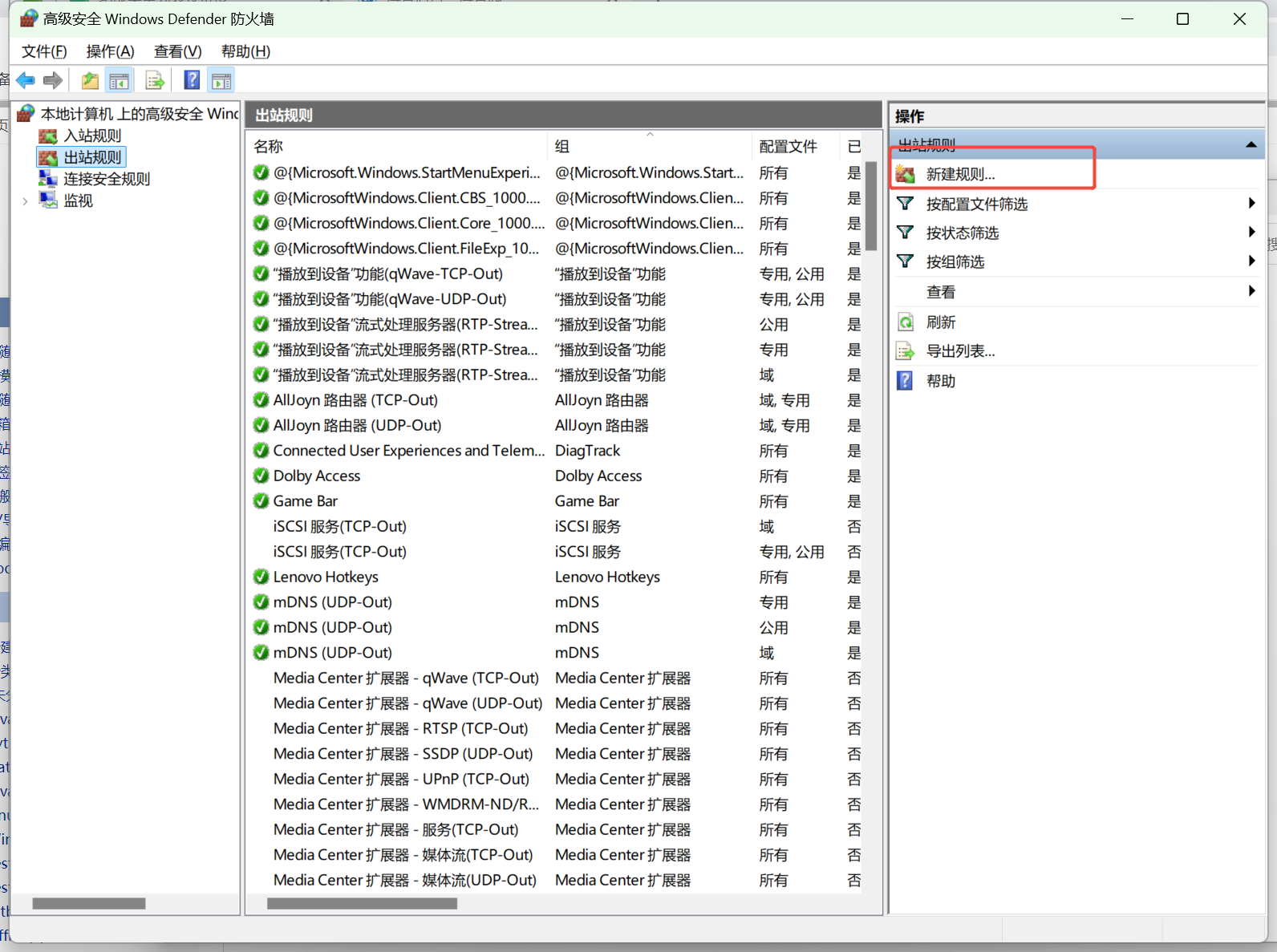Open 按组筛选 submenu arrow
This screenshot has height=952, width=1277.
1251,261
